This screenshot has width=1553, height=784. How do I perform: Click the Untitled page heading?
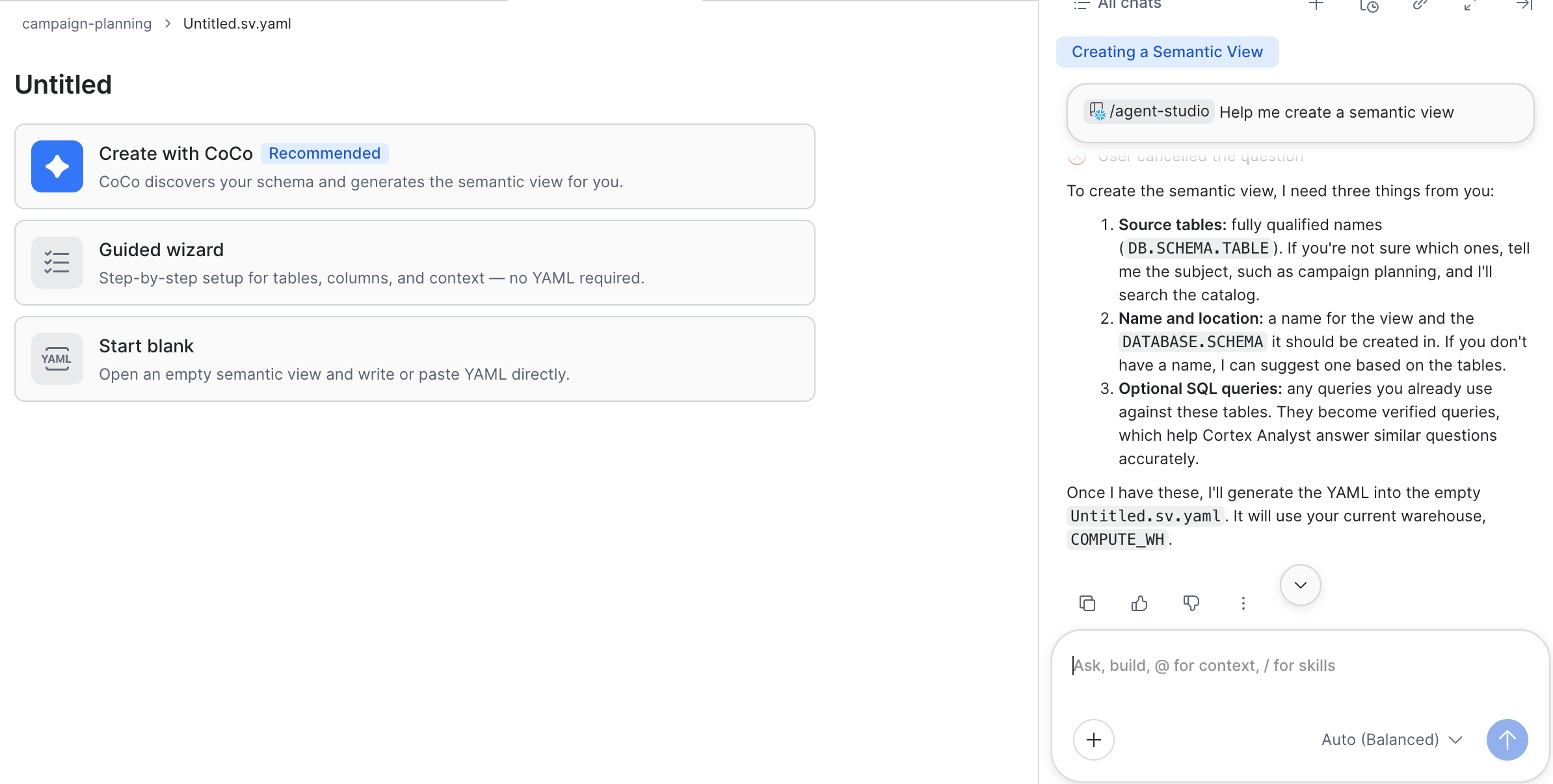pyautogui.click(x=63, y=85)
